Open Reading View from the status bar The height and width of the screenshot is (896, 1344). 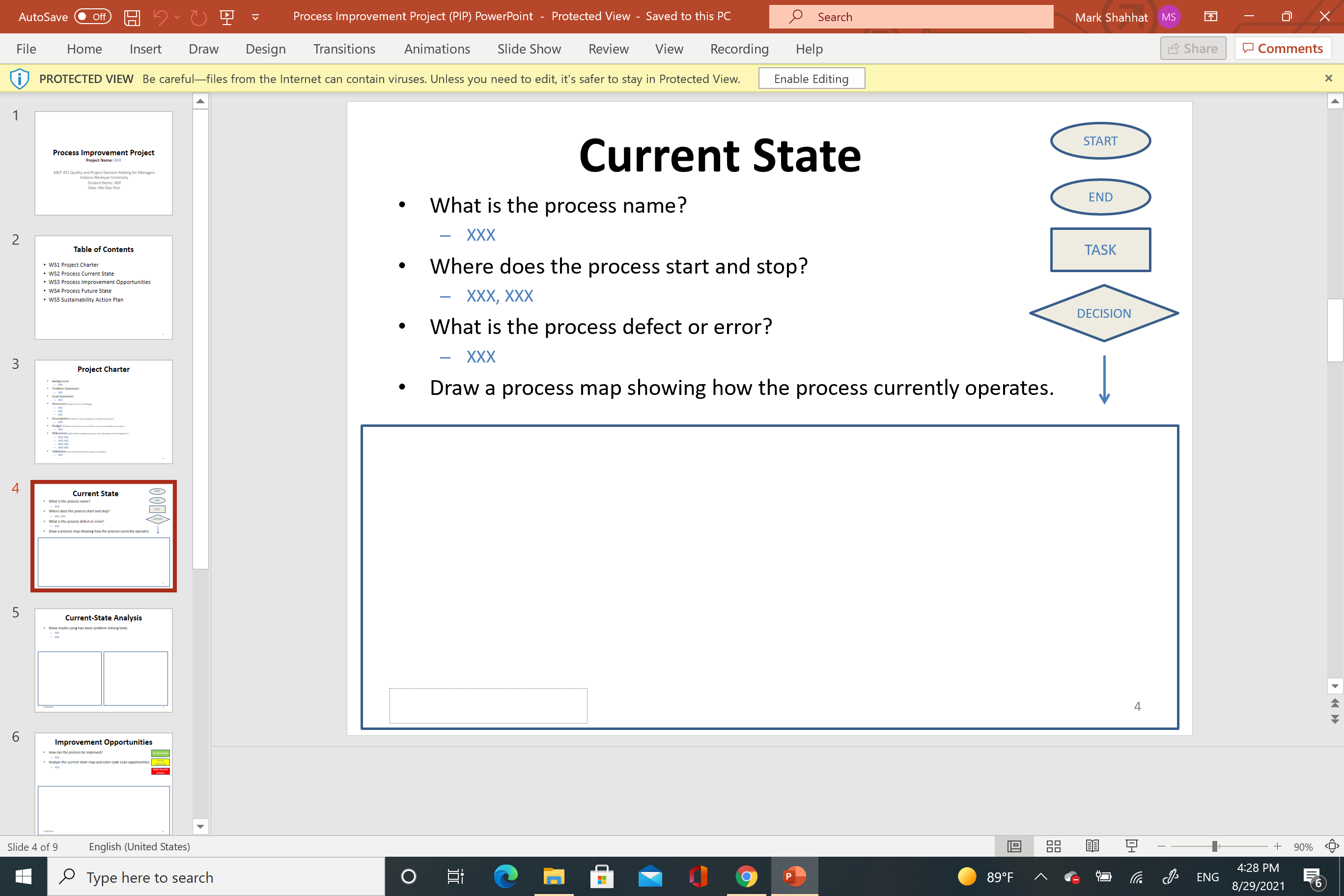tap(1092, 846)
